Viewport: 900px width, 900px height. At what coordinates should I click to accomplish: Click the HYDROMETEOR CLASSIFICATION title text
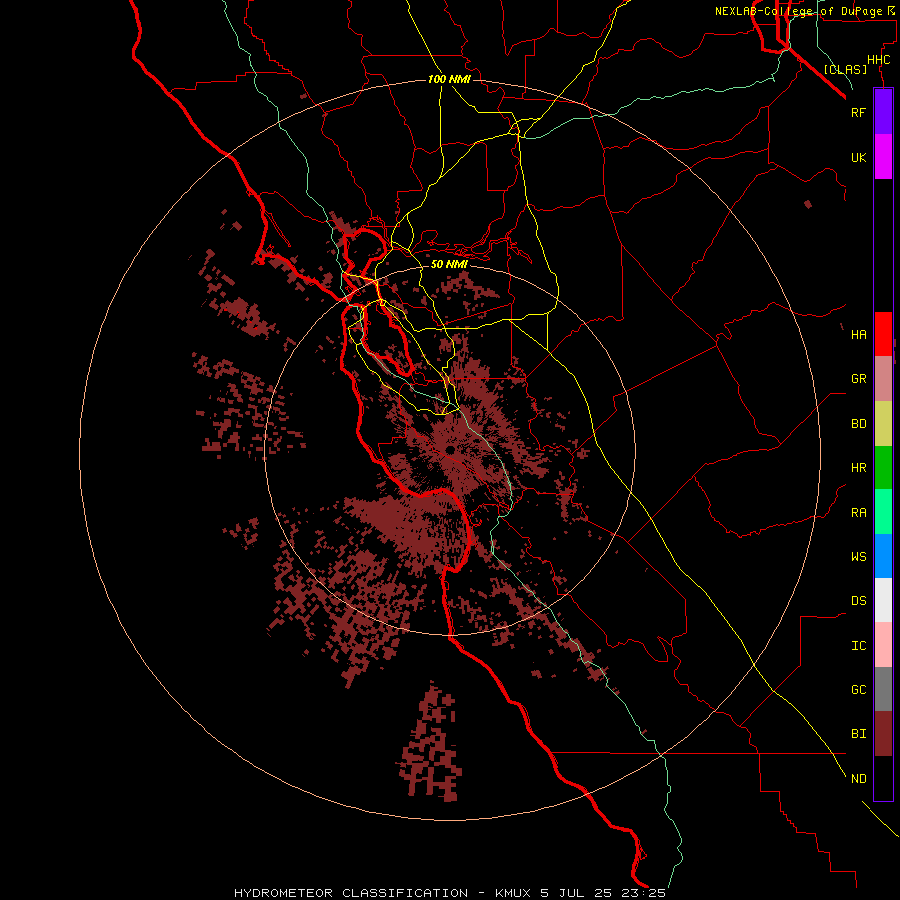click(x=351, y=893)
